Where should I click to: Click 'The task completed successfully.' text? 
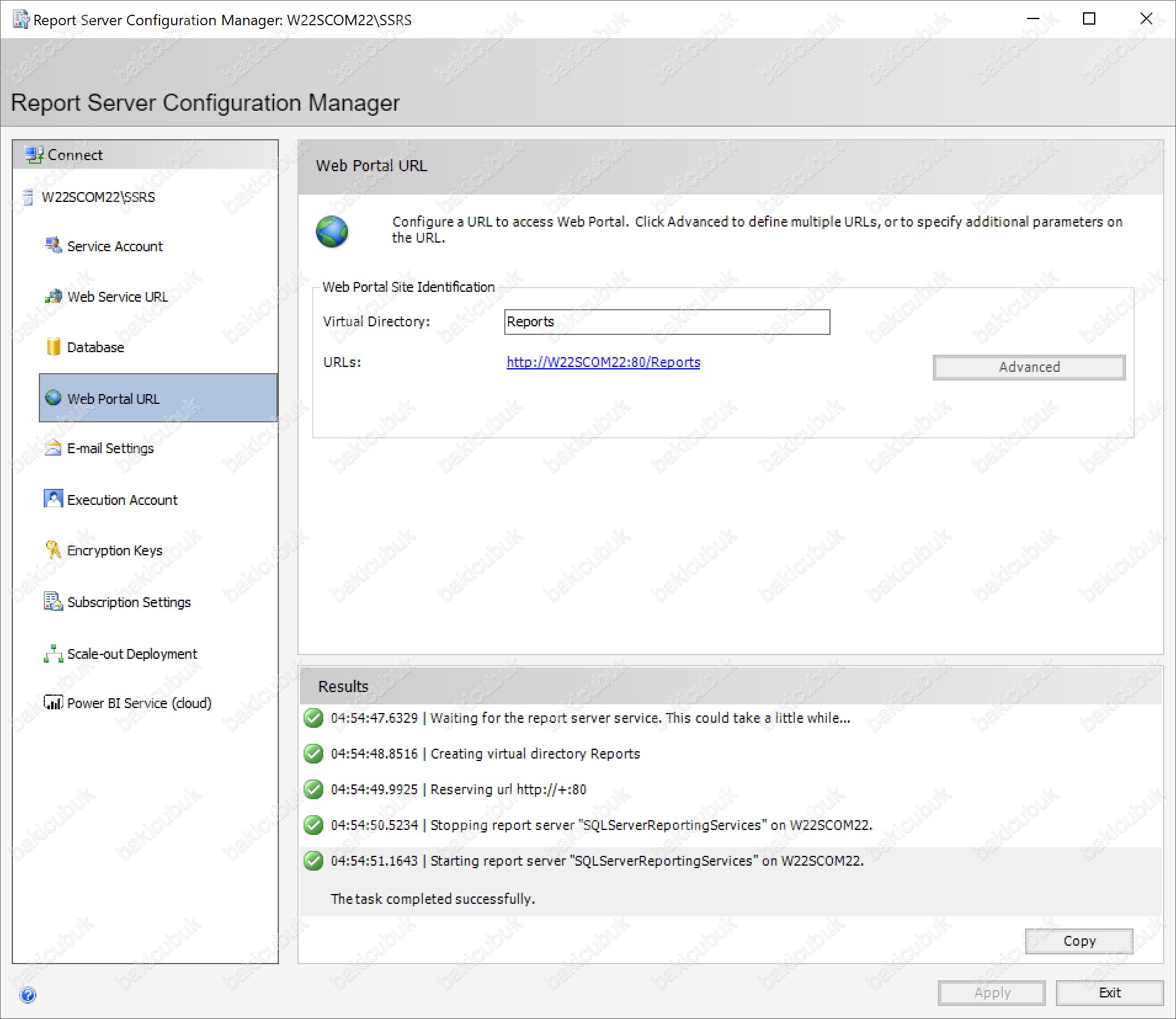[433, 899]
